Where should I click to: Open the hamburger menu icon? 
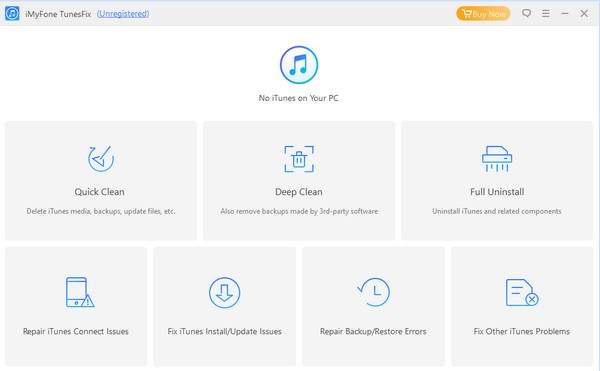pos(546,14)
